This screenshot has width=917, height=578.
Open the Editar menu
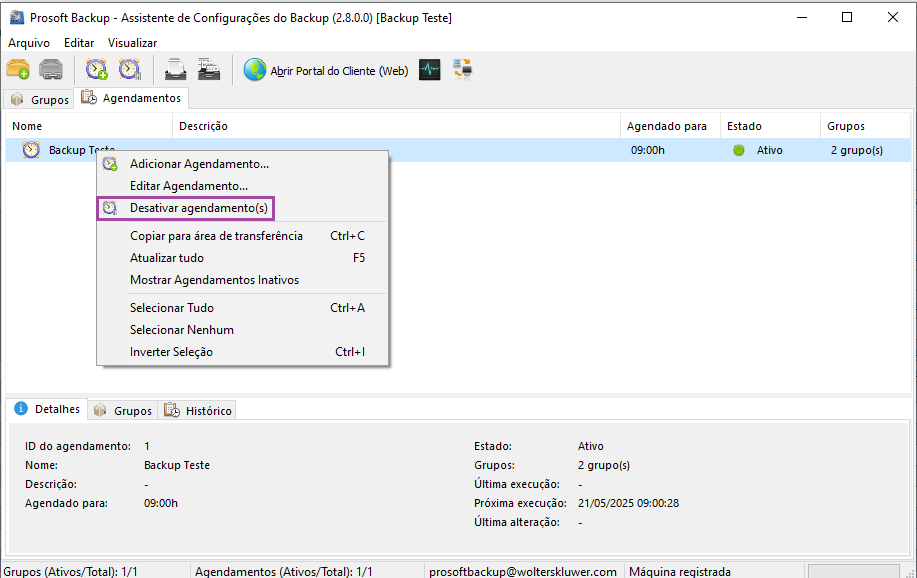[x=79, y=43]
